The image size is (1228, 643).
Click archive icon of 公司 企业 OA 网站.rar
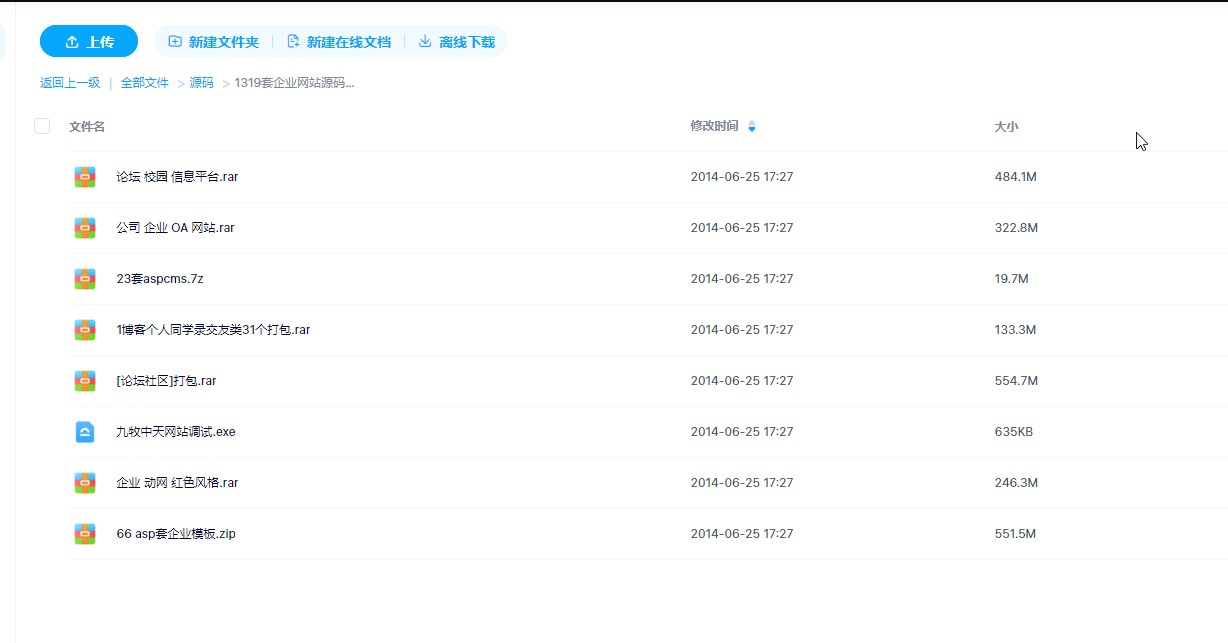click(x=85, y=228)
